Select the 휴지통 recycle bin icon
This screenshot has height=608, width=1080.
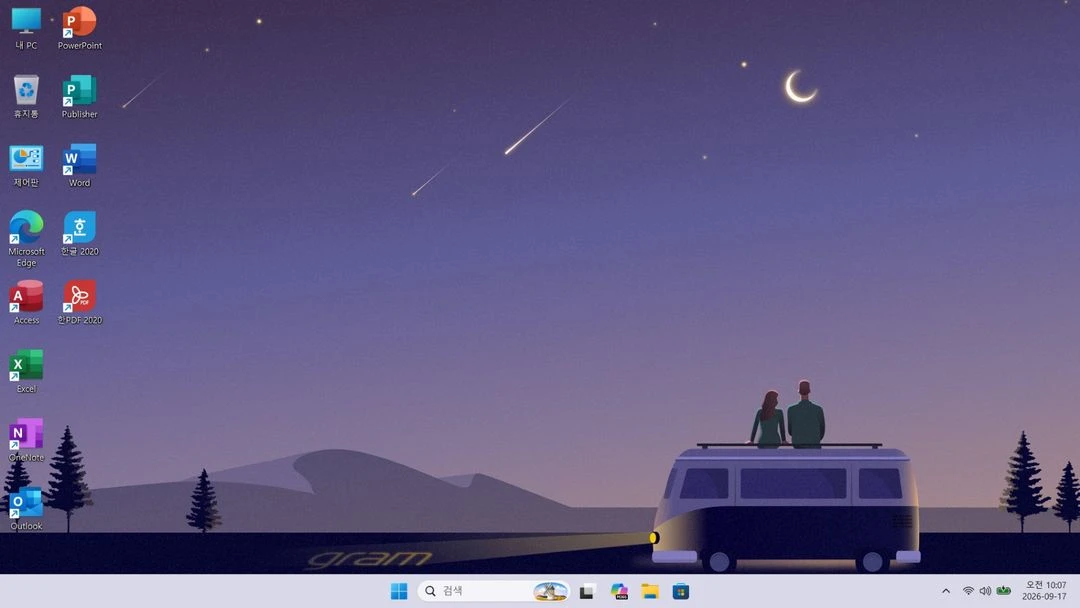pos(26,96)
